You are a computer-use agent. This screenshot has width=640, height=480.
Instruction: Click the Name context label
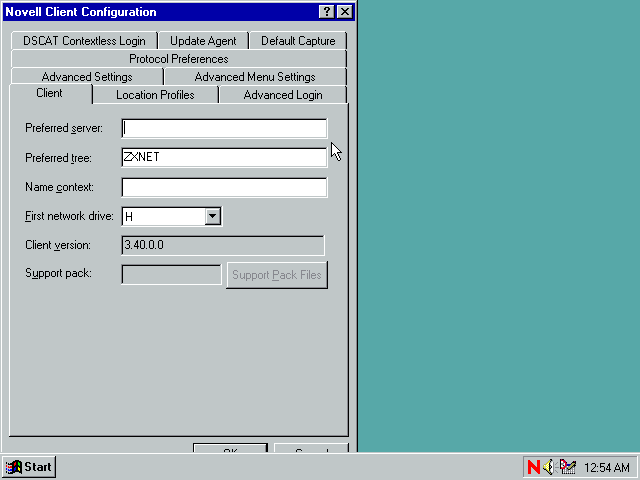(60, 187)
